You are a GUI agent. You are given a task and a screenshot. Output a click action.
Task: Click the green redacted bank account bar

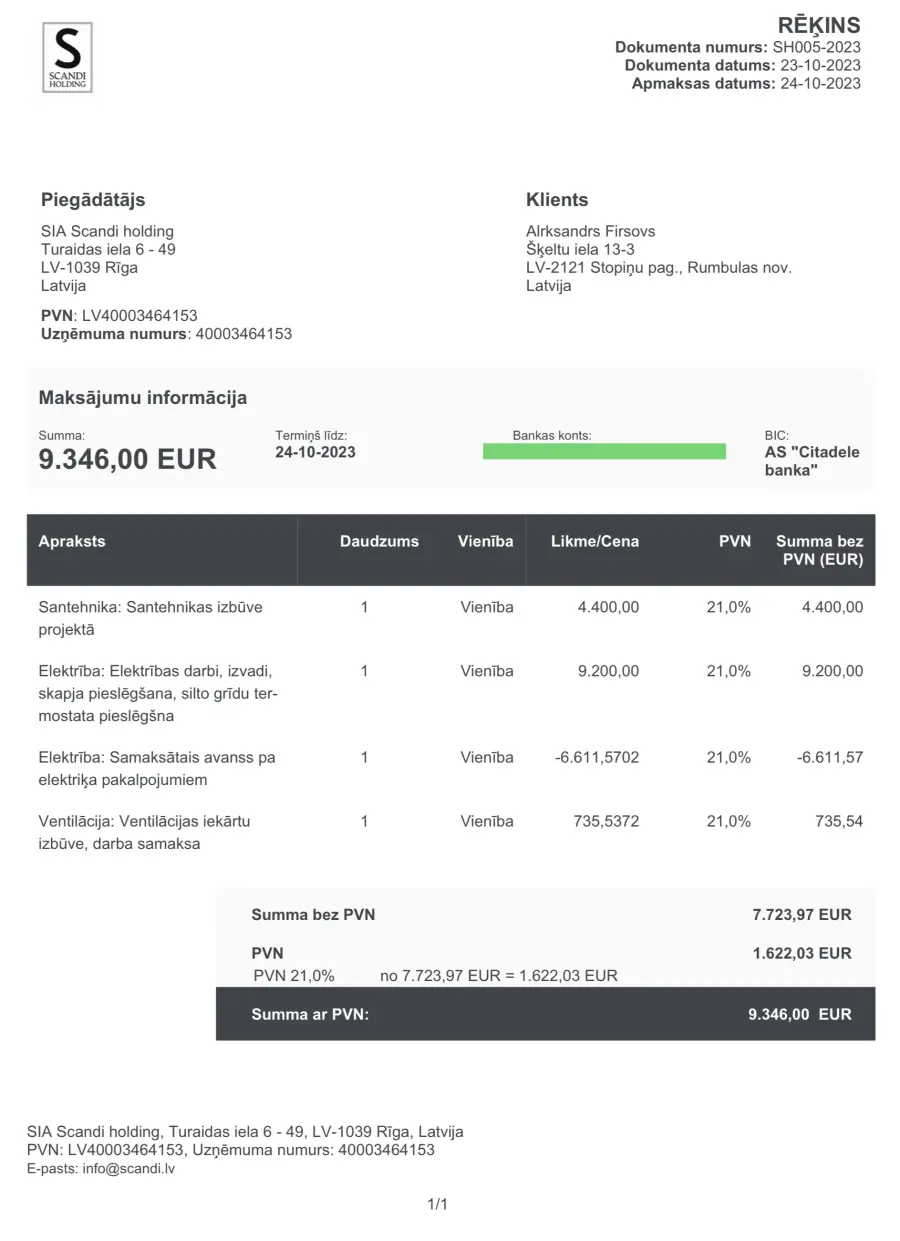pyautogui.click(x=604, y=452)
